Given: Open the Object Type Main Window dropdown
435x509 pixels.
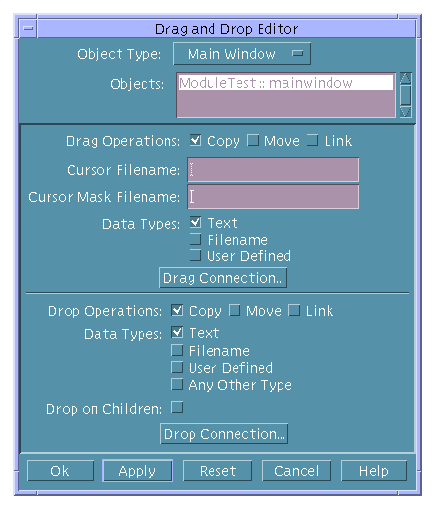Looking at the screenshot, I should point(242,54).
